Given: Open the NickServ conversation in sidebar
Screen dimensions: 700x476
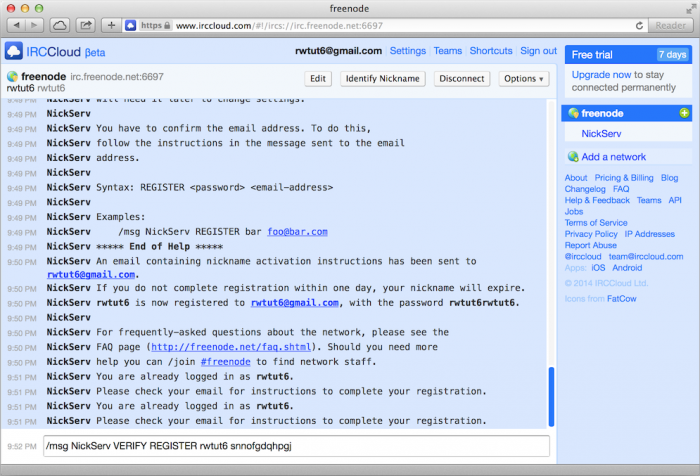Looking at the screenshot, I should coord(601,134).
